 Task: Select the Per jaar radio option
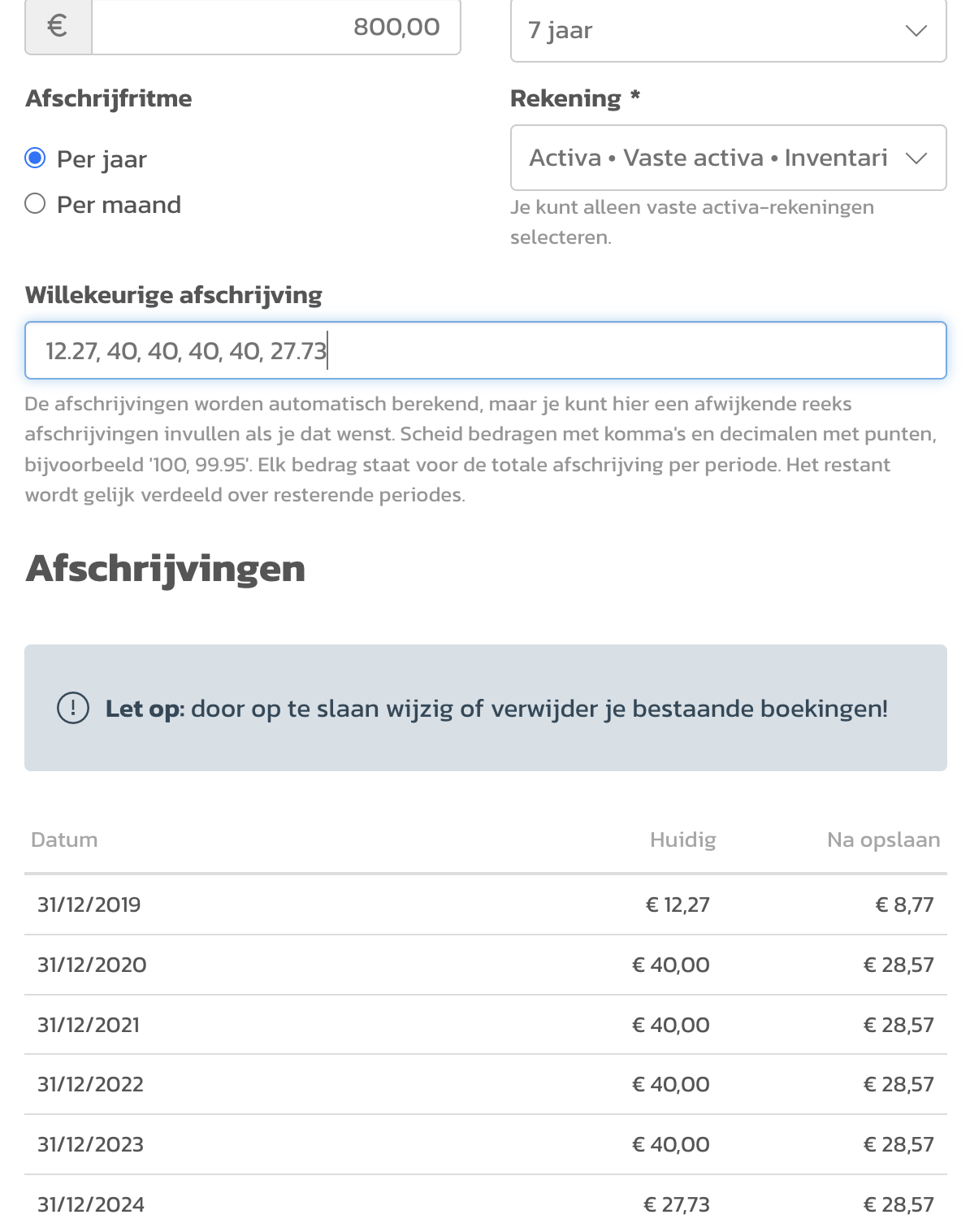point(35,158)
